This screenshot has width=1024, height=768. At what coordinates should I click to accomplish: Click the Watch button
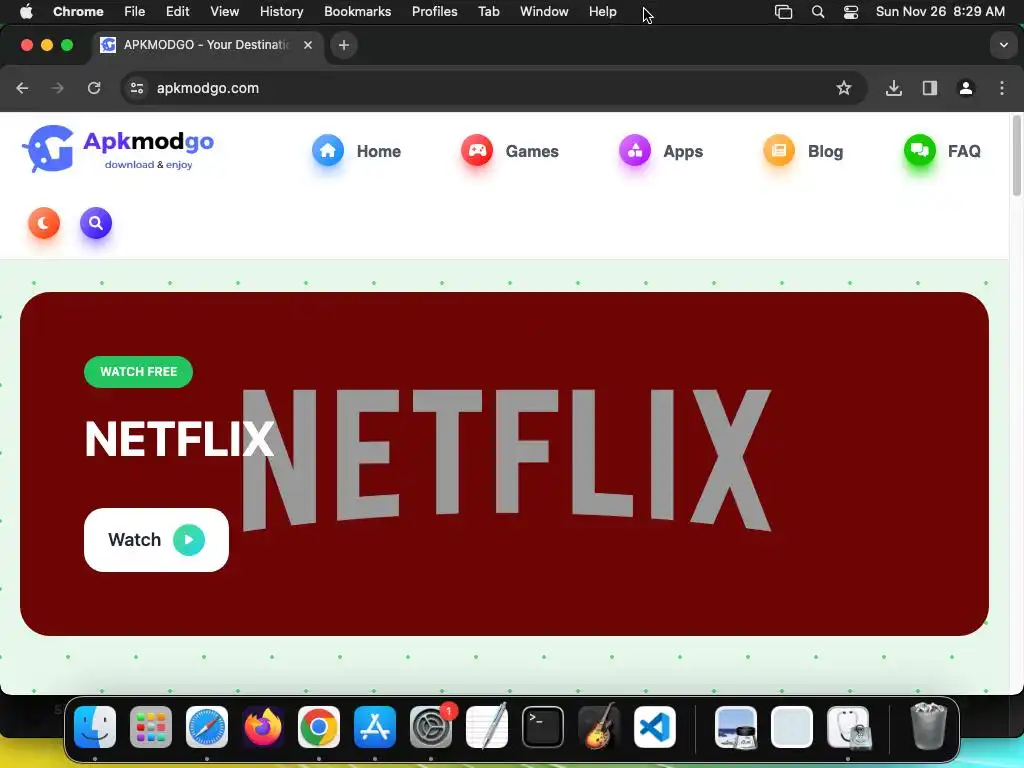[x=156, y=539]
